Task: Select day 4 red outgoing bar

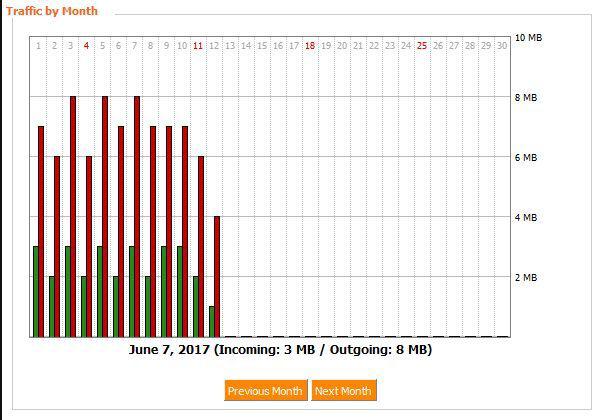Action: [89, 247]
